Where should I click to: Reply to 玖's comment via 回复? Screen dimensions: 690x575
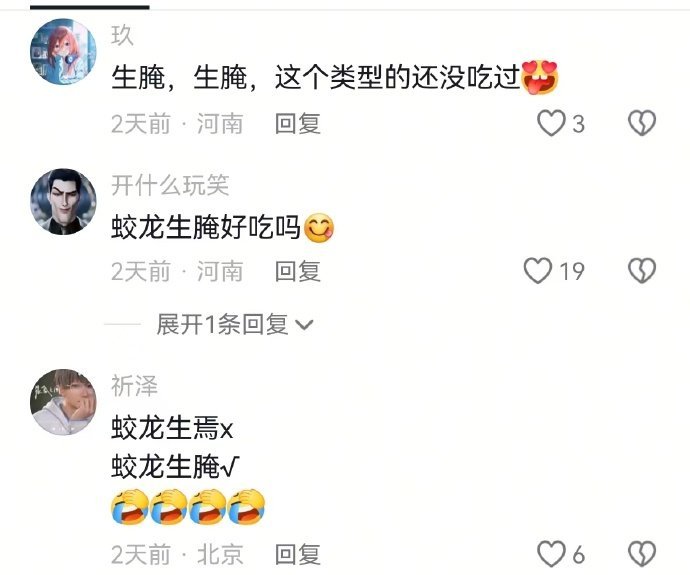point(297,123)
